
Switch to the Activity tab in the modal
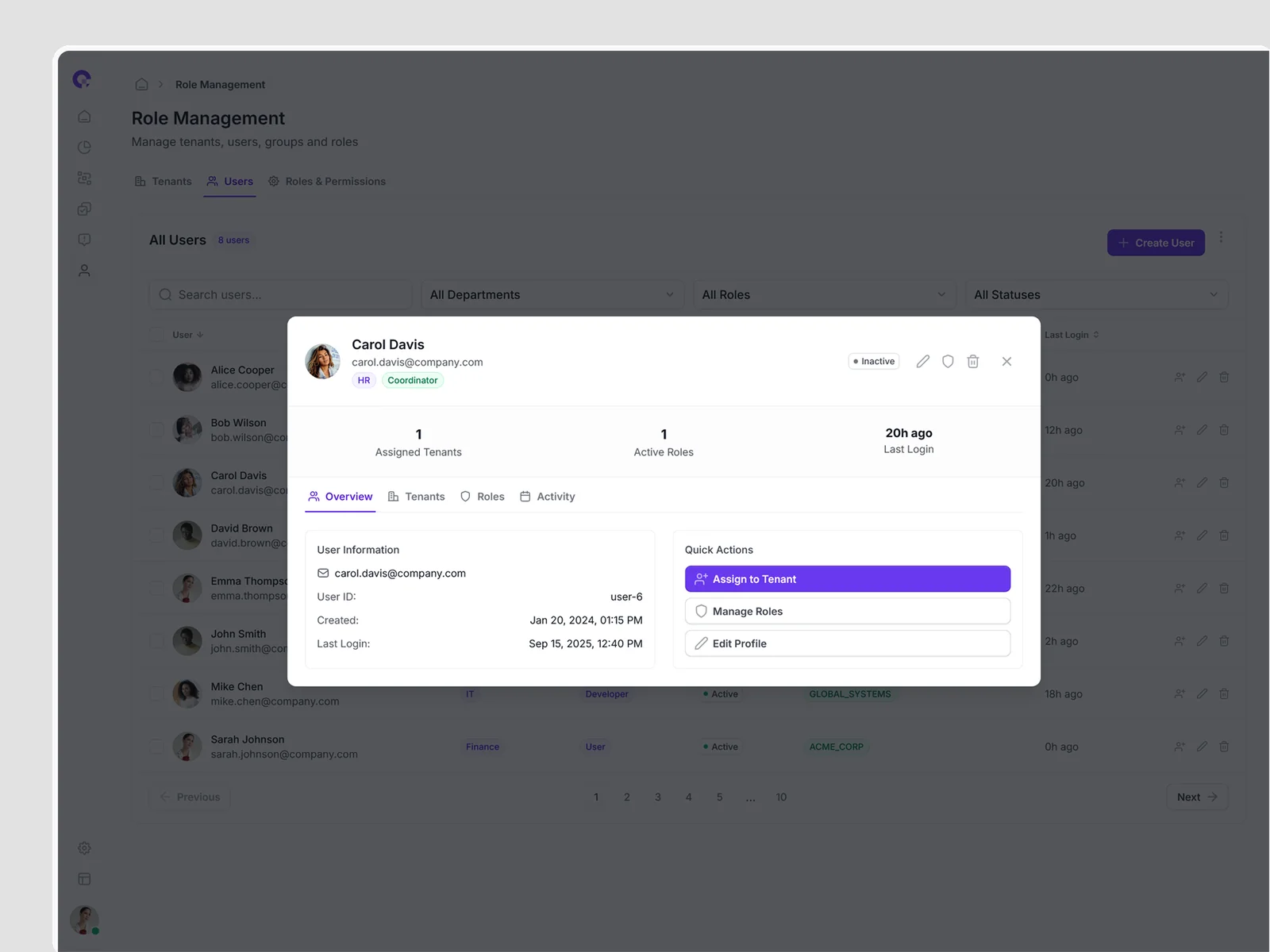[x=548, y=497]
